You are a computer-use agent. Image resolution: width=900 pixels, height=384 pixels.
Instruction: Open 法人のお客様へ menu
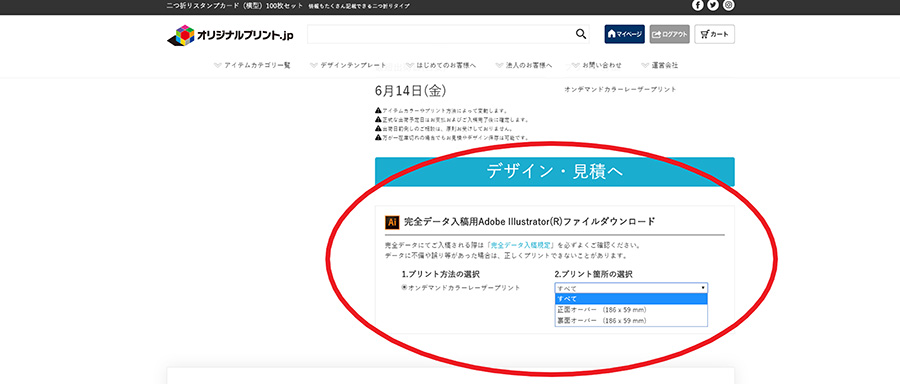coord(524,65)
